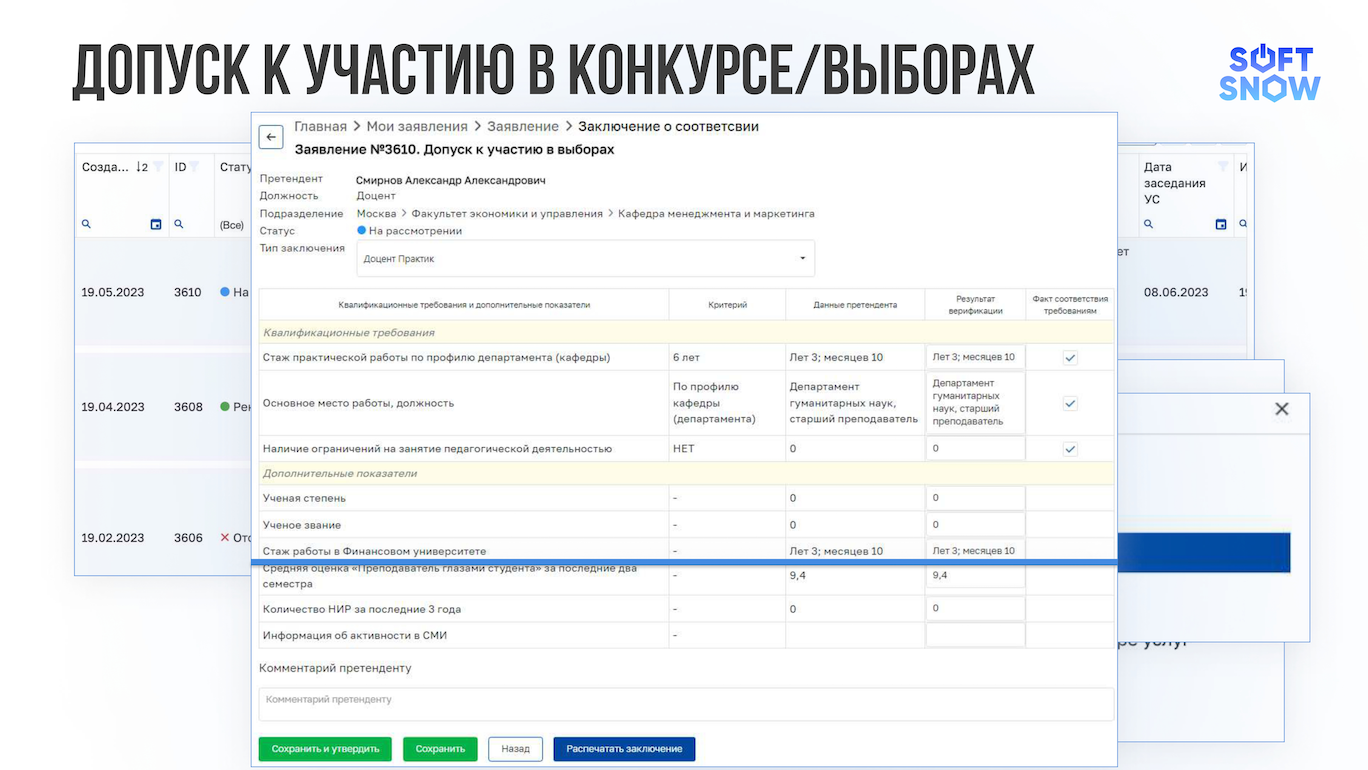Select the list row dated 19.02.2023
The width and height of the screenshot is (1368, 770).
(x=163, y=538)
